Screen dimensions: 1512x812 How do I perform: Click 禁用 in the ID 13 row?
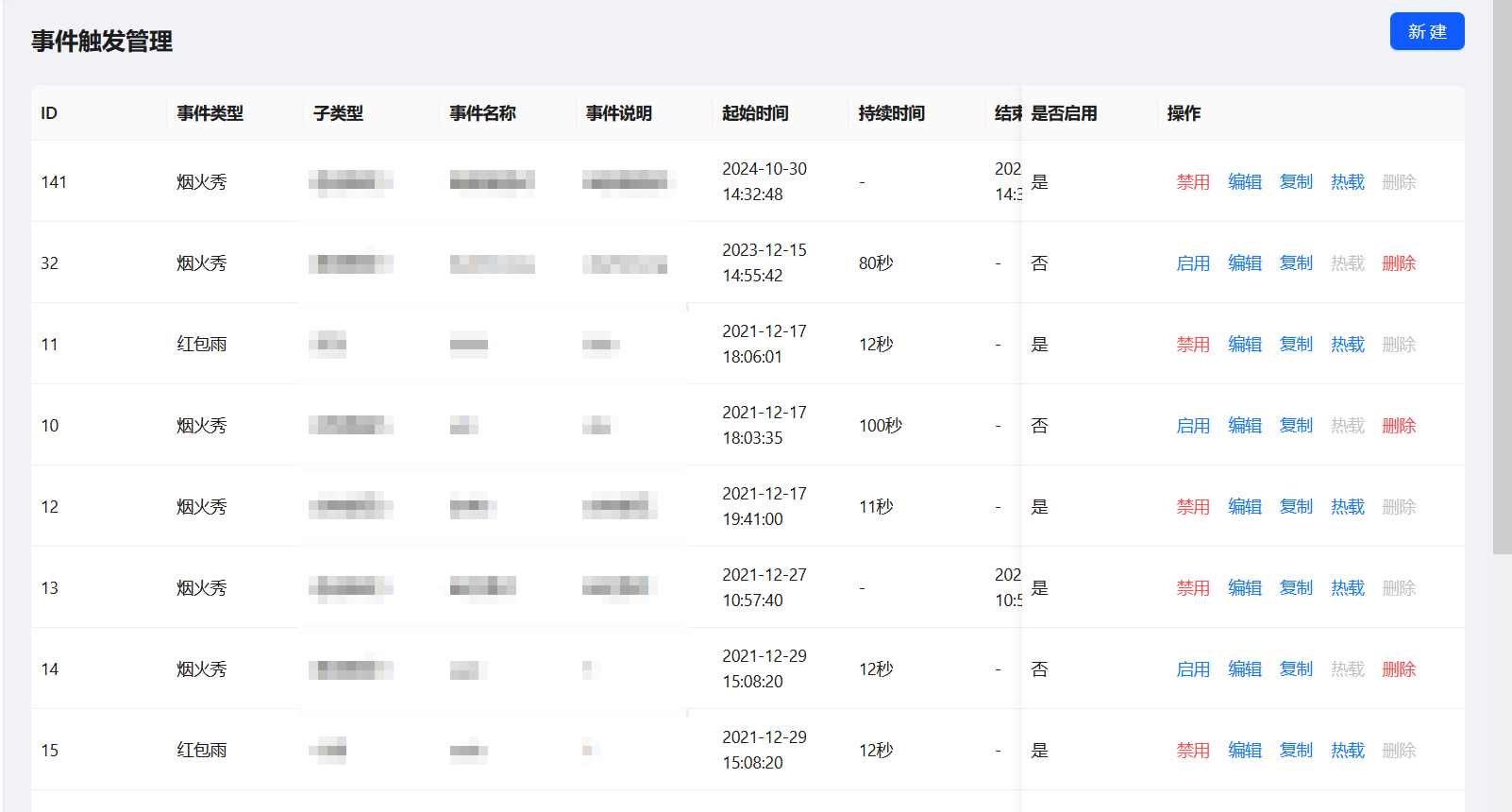point(1192,588)
